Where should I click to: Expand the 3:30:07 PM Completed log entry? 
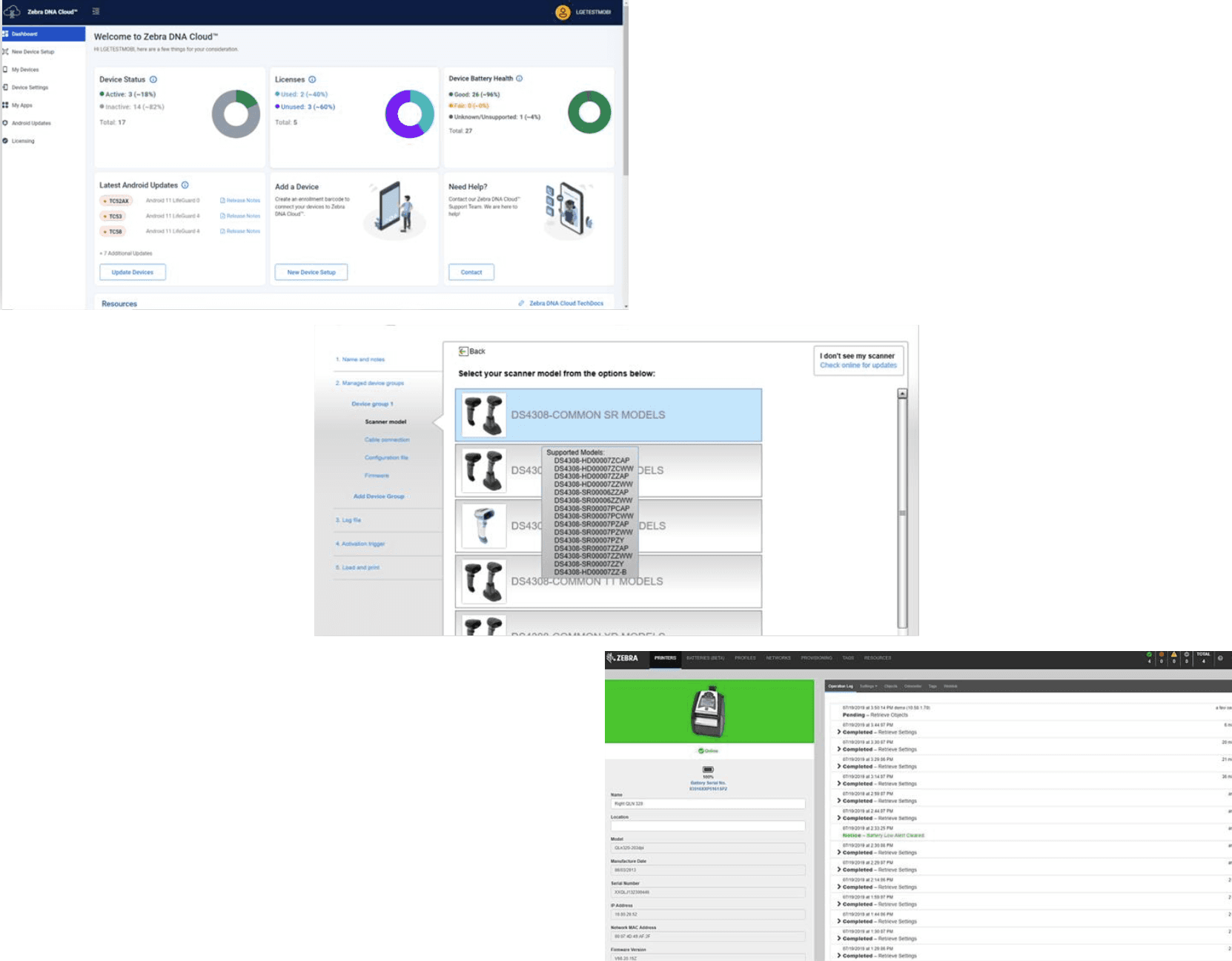[x=839, y=750]
